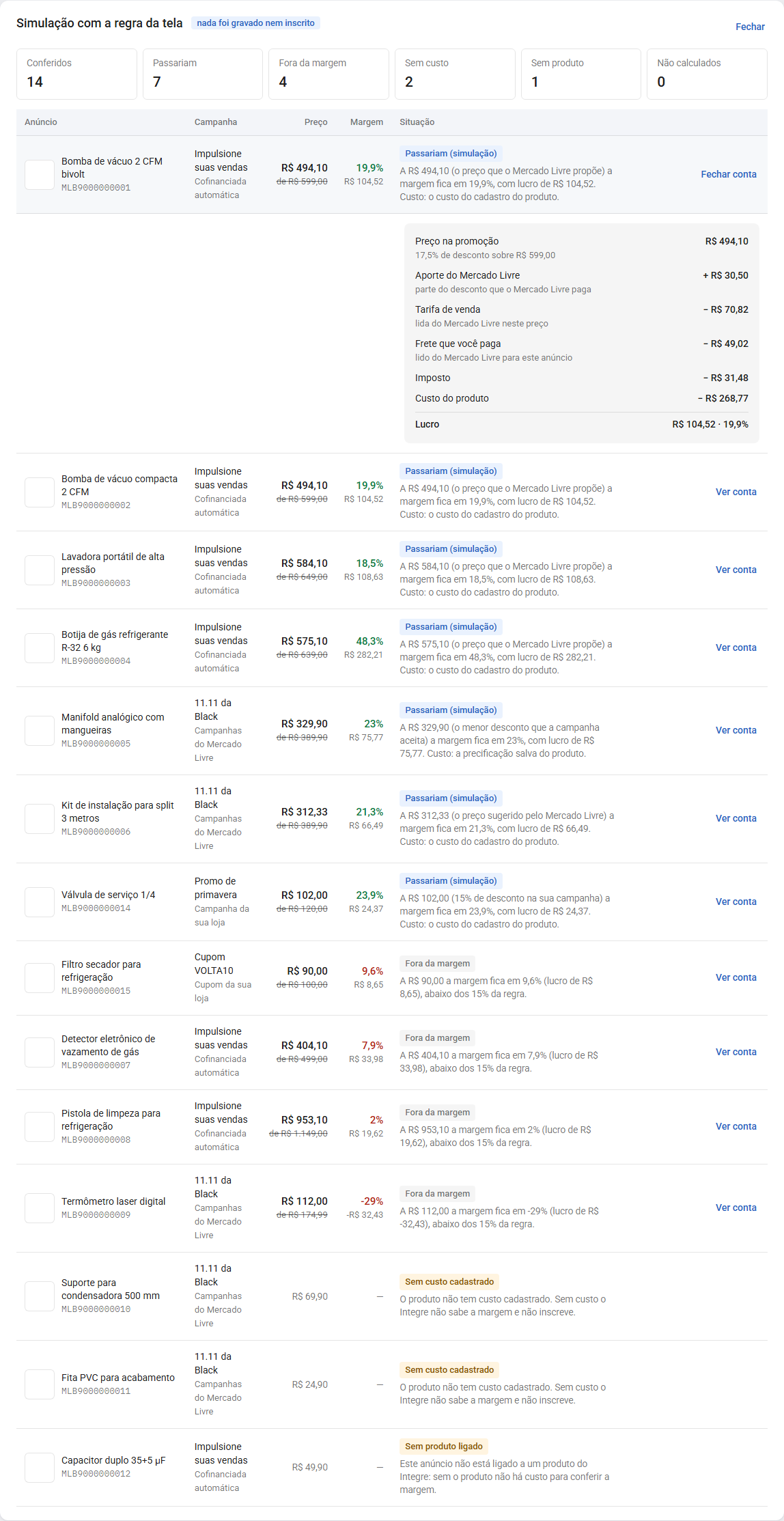Click Ver conta for Filtro secador
The image size is (784, 1521).
tap(736, 977)
